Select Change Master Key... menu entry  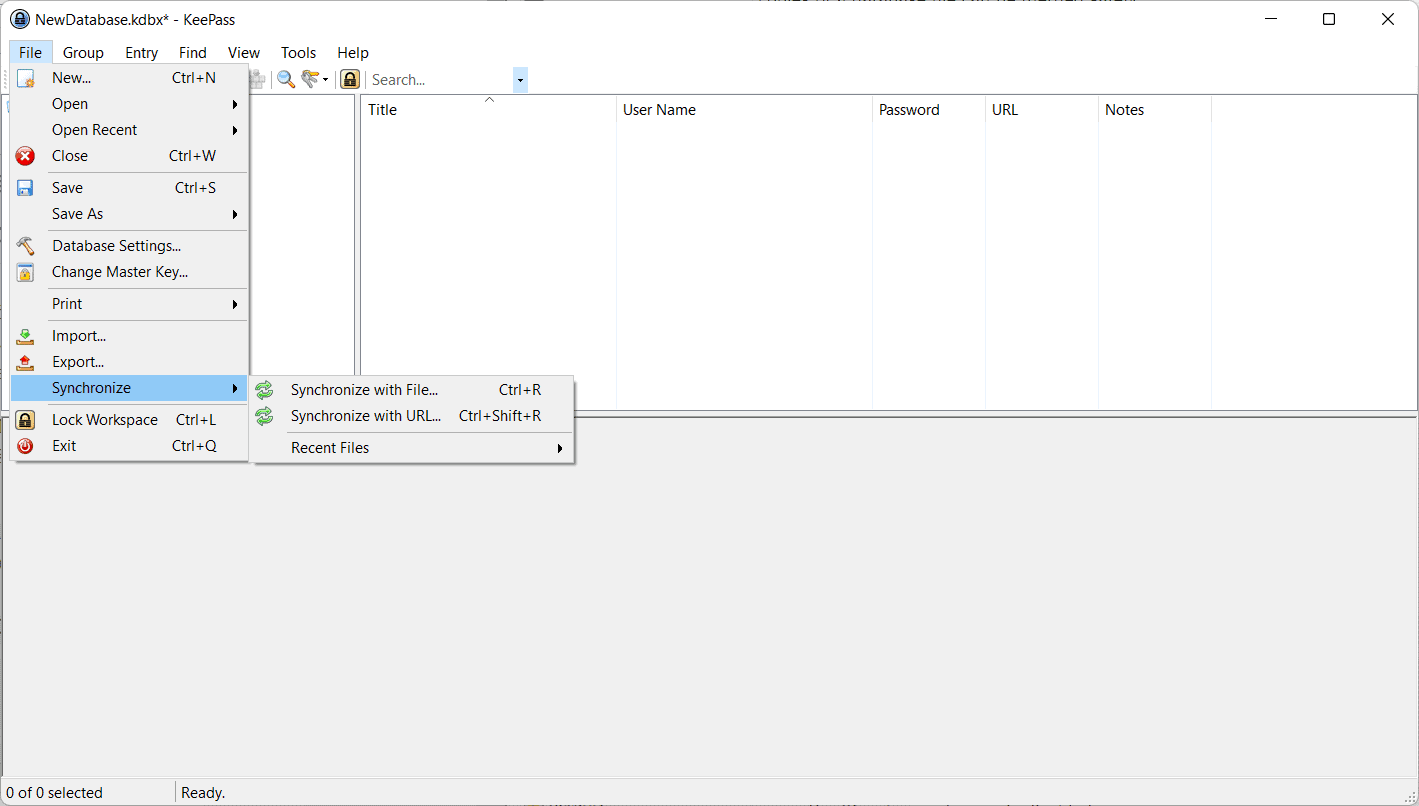click(x=129, y=272)
